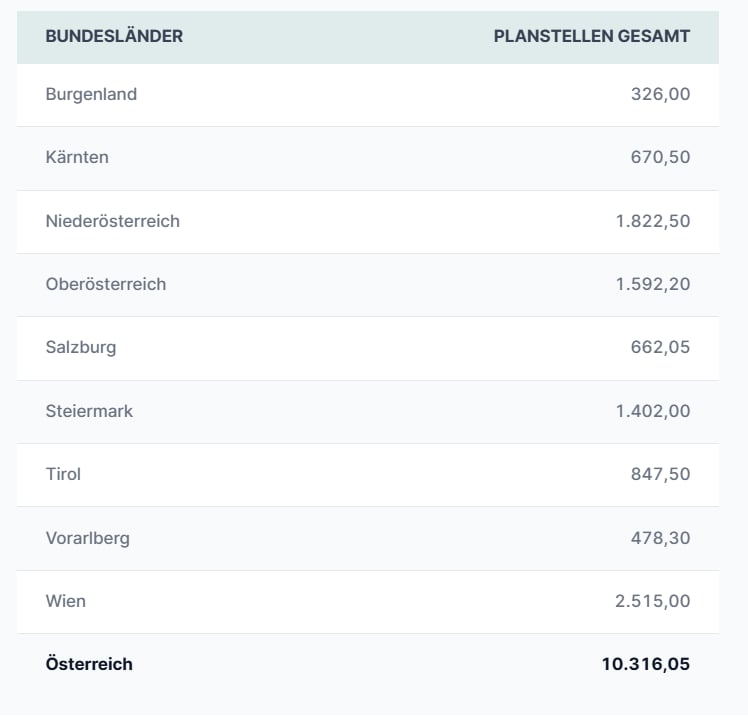Select the Tirol row label

tap(63, 474)
